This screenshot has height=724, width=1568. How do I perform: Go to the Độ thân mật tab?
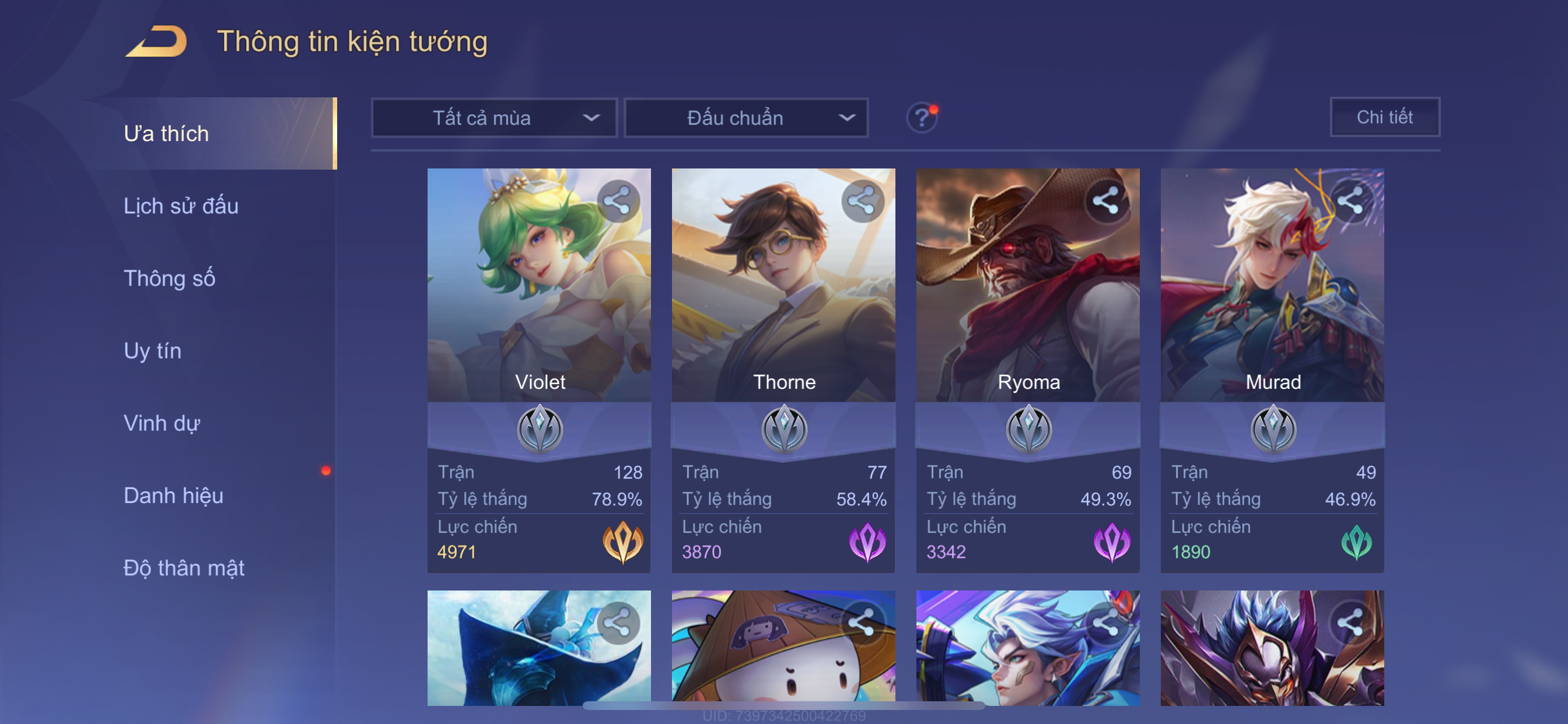coord(184,568)
